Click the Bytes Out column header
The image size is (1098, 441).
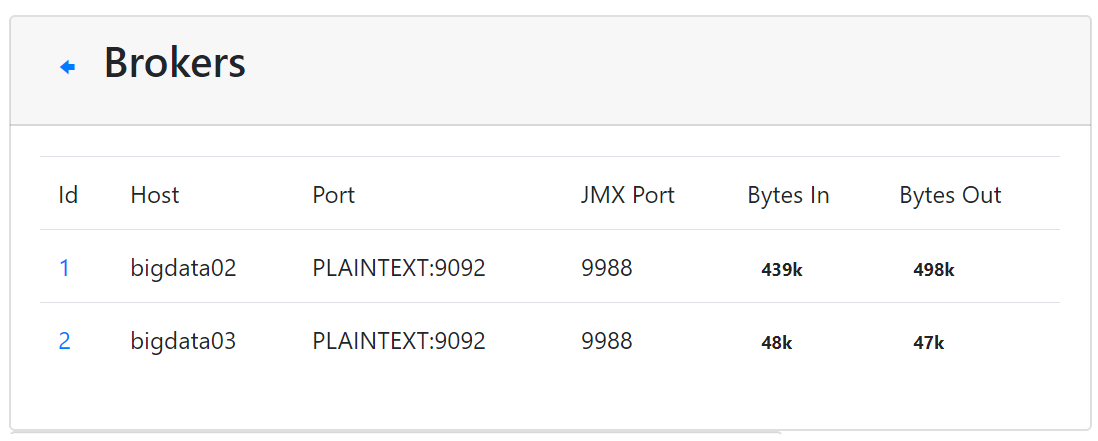[x=950, y=195]
